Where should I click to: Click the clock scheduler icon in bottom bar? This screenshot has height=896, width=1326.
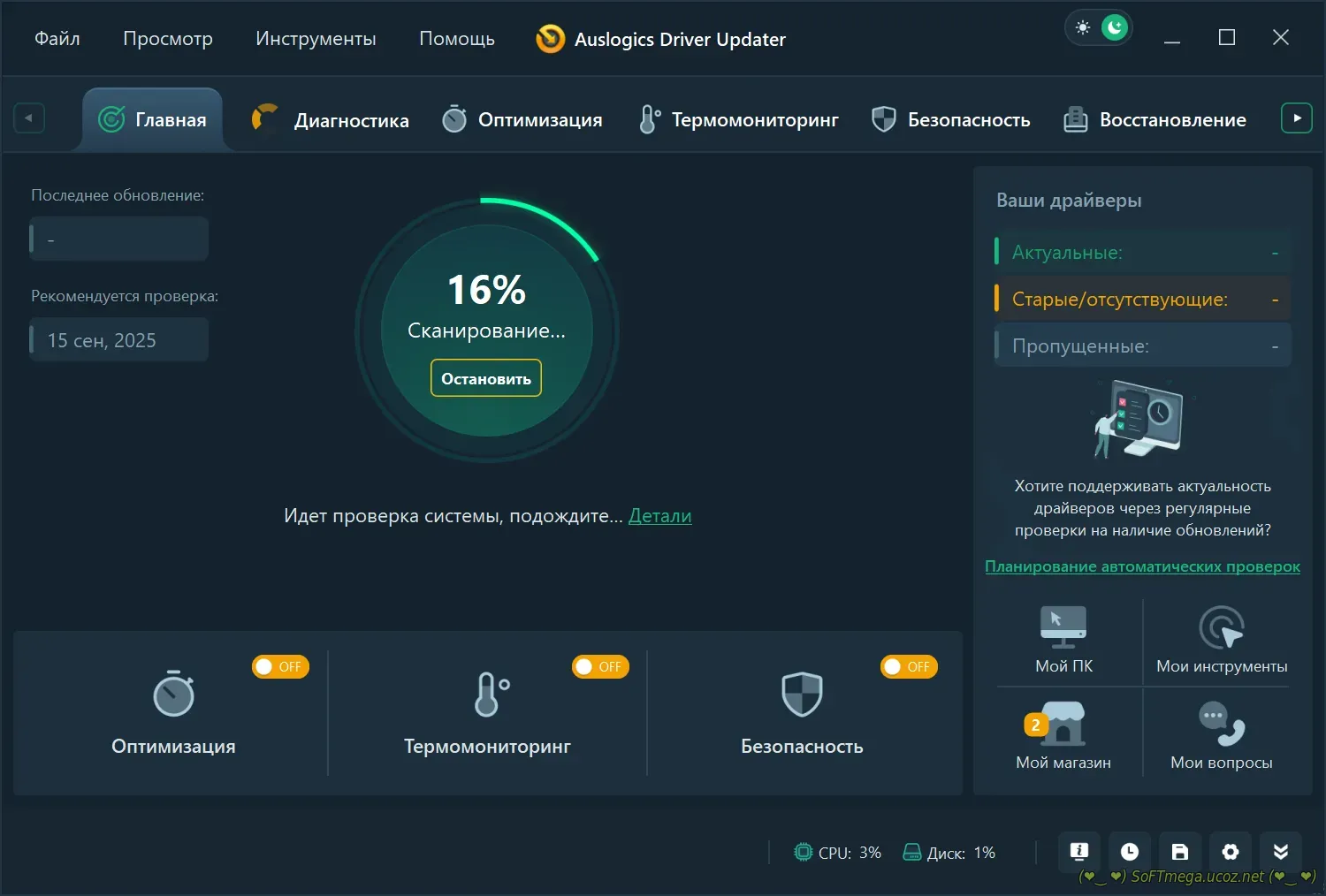click(1129, 852)
